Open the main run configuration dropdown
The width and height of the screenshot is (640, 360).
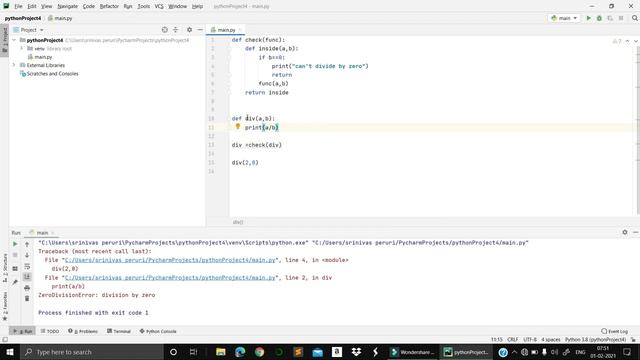pyautogui.click(x=564, y=18)
